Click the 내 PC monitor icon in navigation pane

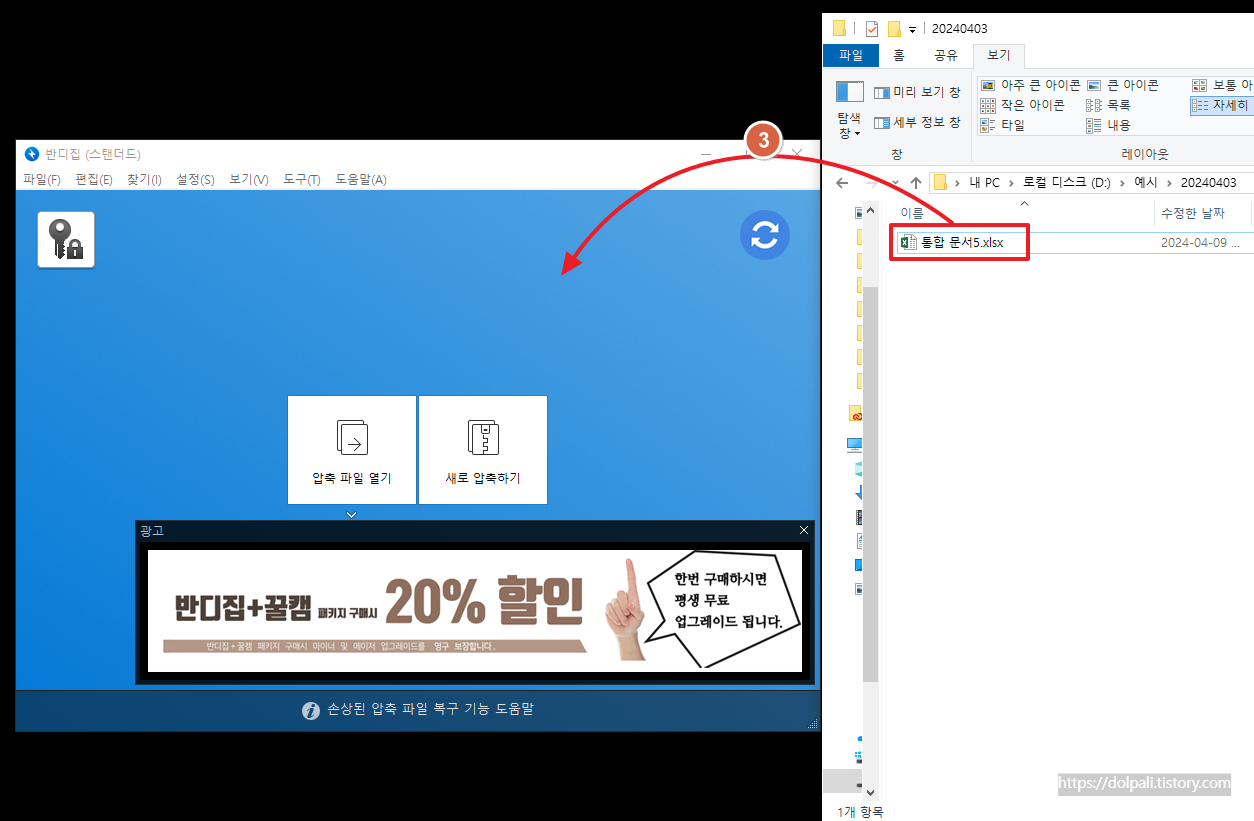pos(855,443)
